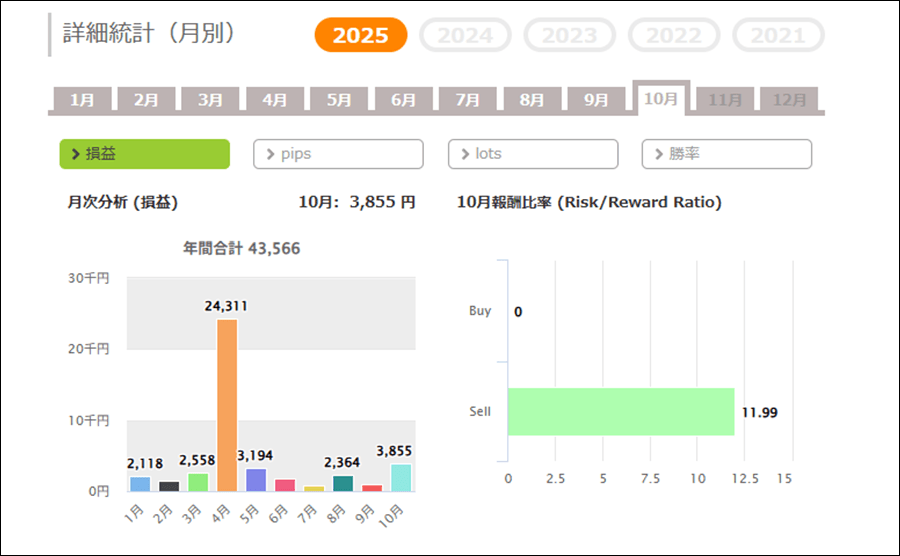Click the 月次分析 (損益) heading
900x556 pixels.
(123, 202)
